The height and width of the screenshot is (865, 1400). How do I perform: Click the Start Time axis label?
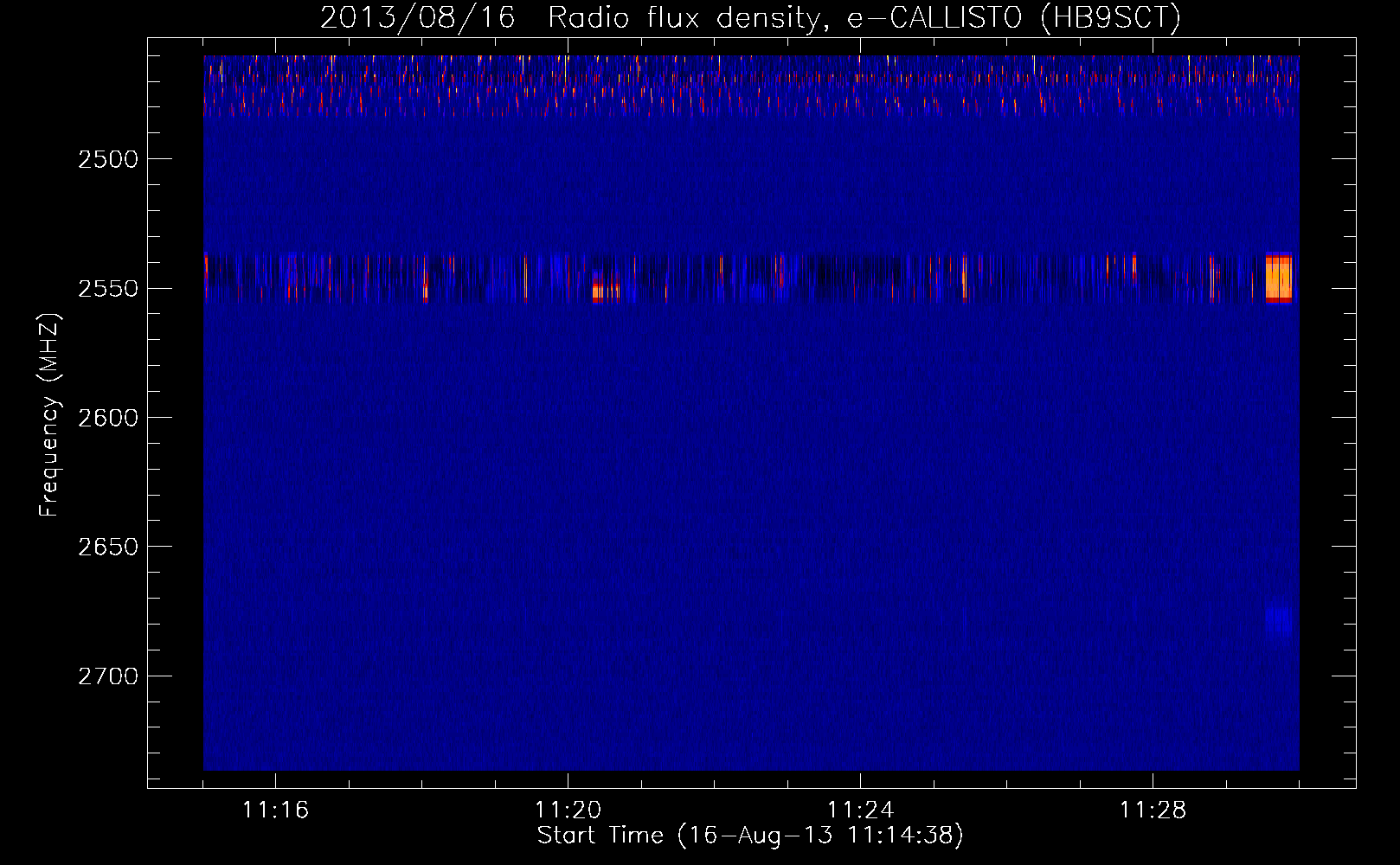[x=750, y=836]
